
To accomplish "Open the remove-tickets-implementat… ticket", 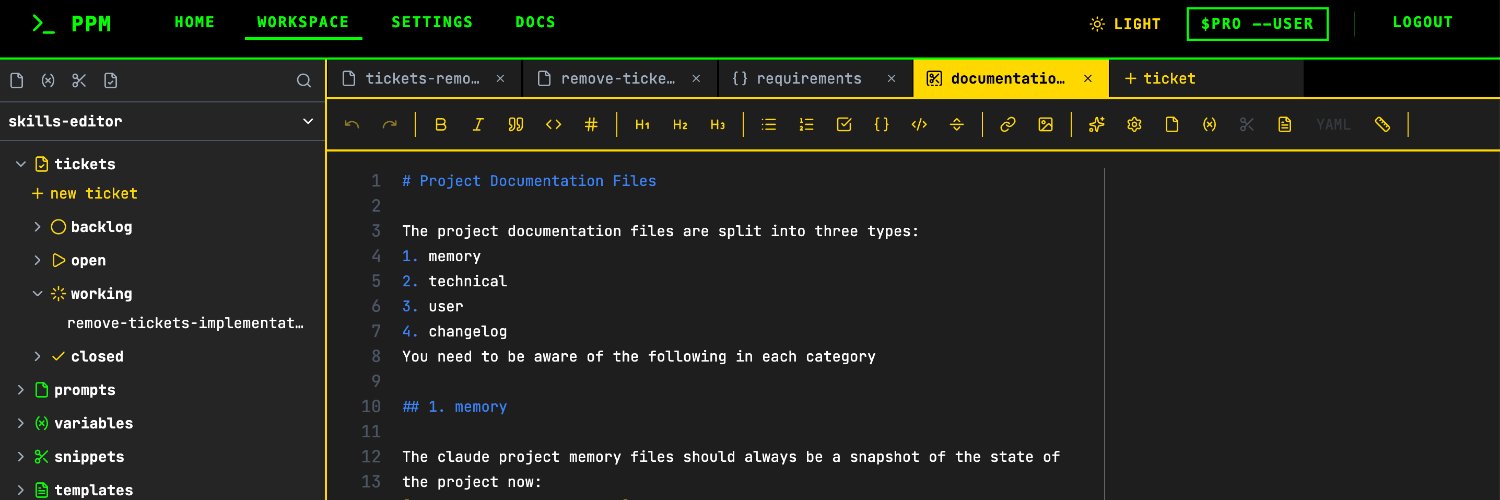I will tap(185, 324).
